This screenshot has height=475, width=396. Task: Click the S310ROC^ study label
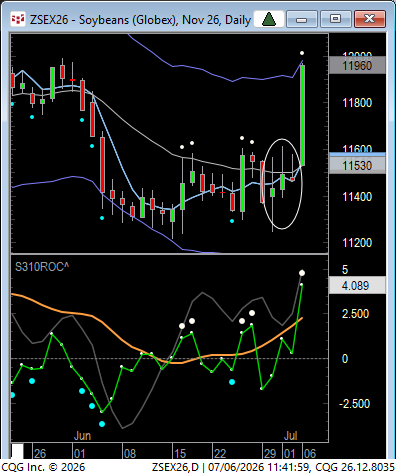42,267
